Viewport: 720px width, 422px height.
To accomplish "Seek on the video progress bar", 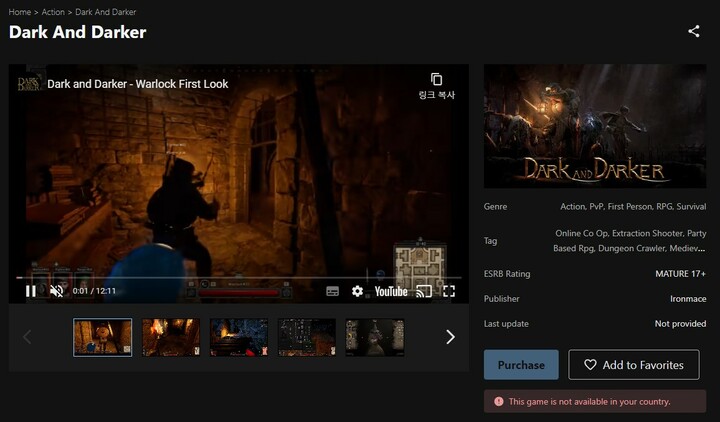I will (x=239, y=277).
